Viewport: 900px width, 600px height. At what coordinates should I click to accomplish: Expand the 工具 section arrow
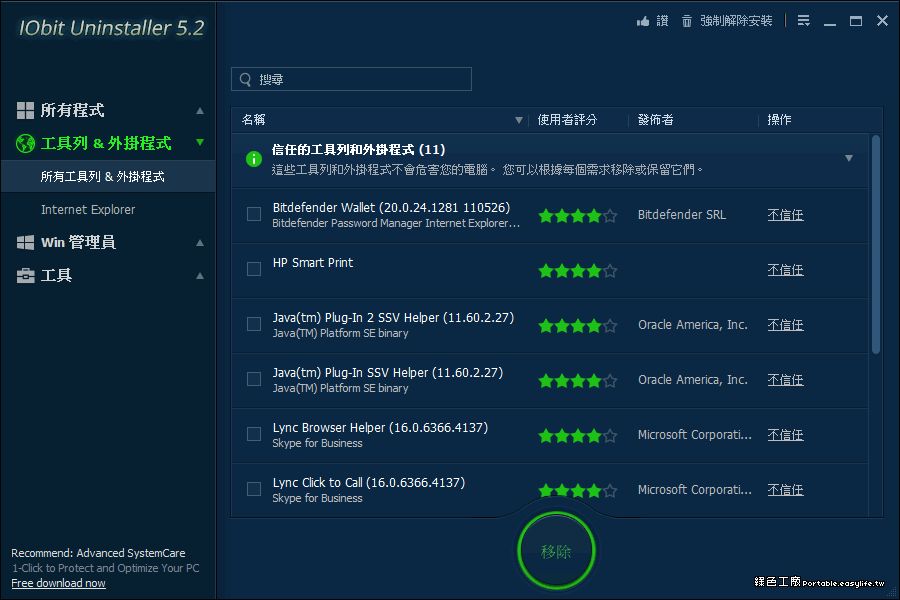(x=200, y=276)
